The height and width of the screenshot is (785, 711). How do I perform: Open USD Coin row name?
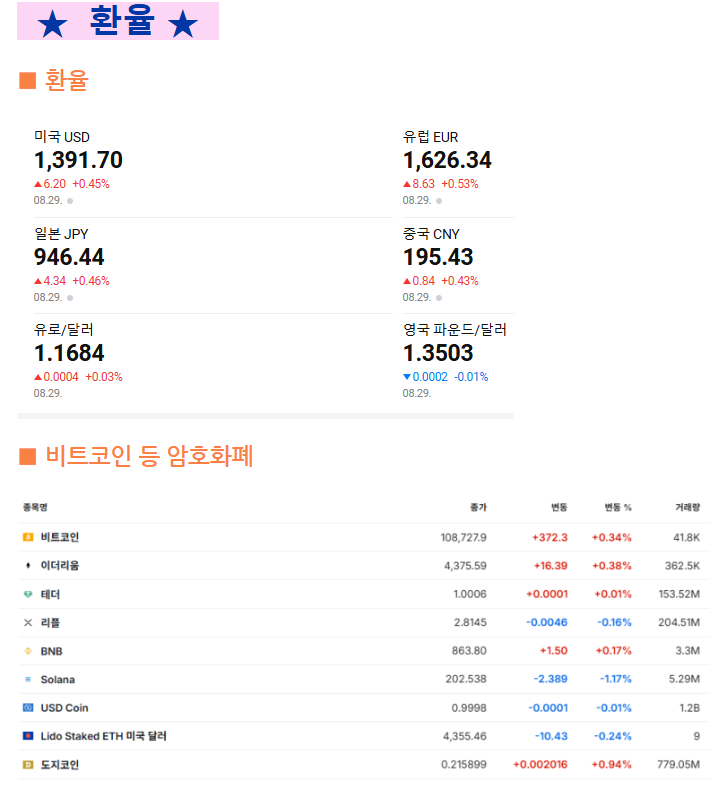point(64,708)
